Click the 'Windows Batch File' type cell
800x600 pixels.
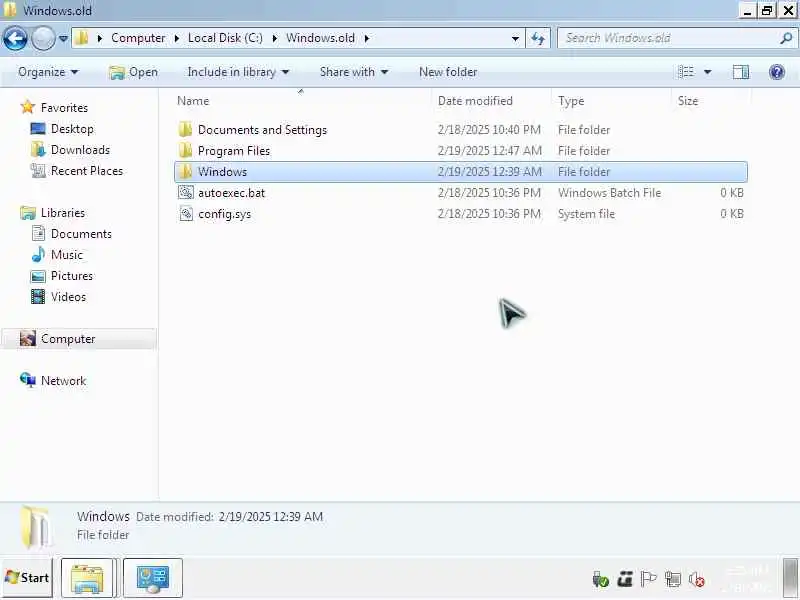click(x=609, y=193)
